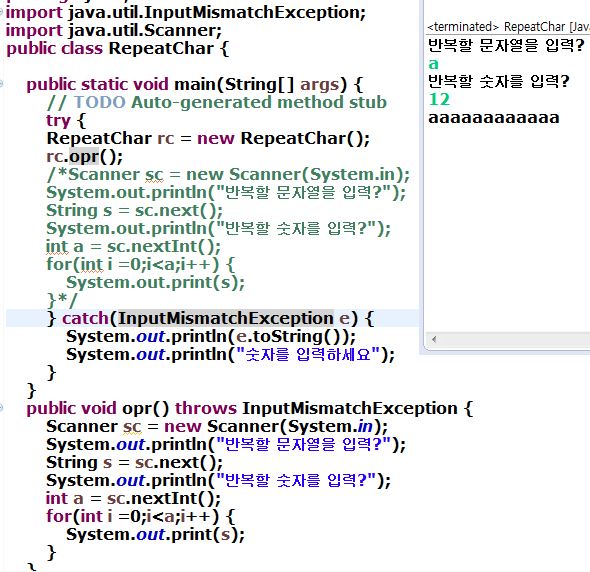Click the import java.util.InputMismatchException line

[186, 12]
